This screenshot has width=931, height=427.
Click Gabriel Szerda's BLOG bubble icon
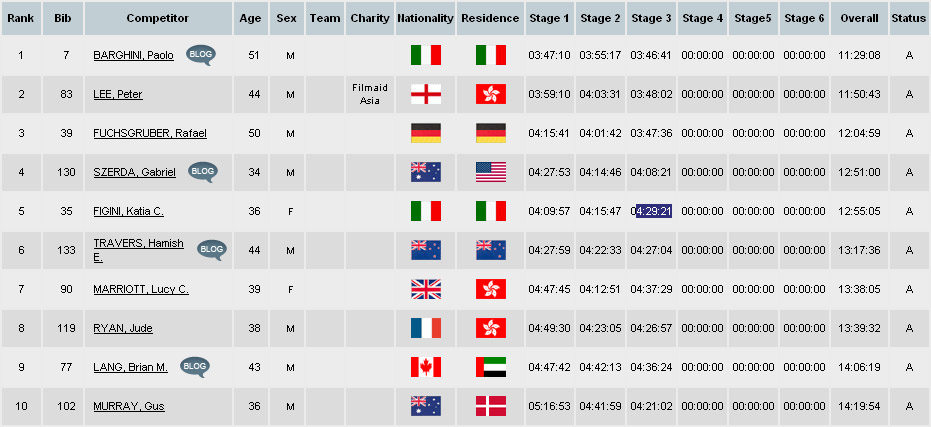202,172
